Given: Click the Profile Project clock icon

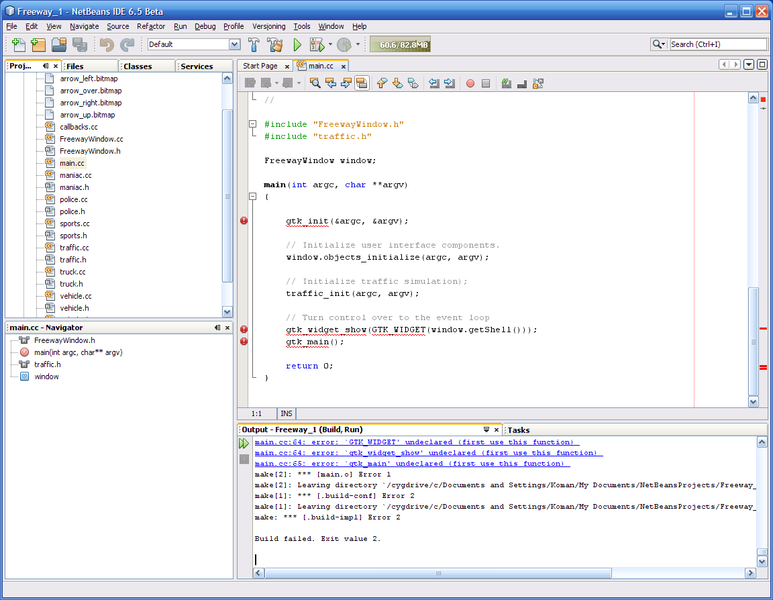Looking at the screenshot, I should tap(344, 45).
